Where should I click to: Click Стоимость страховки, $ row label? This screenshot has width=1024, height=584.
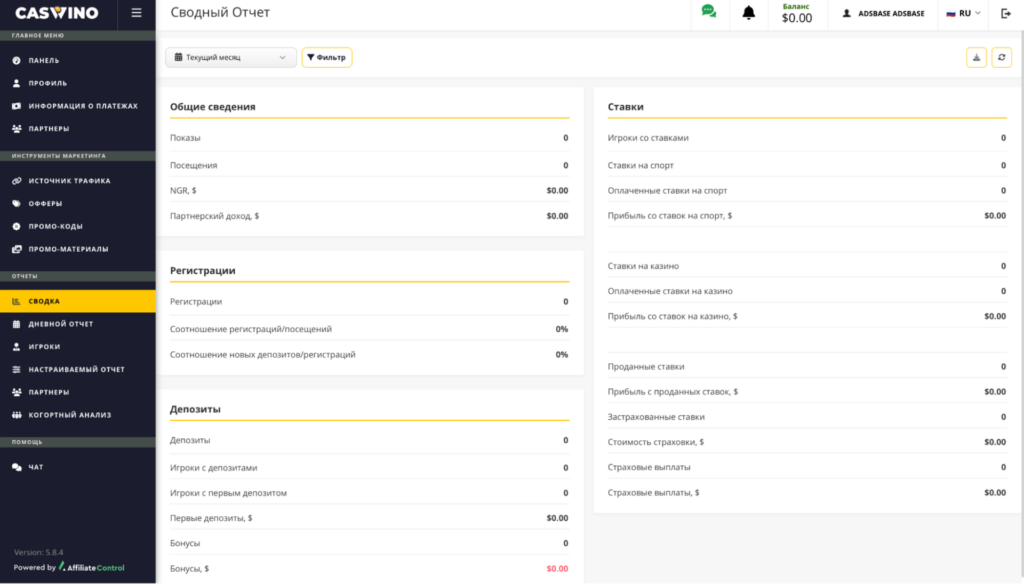656,442
